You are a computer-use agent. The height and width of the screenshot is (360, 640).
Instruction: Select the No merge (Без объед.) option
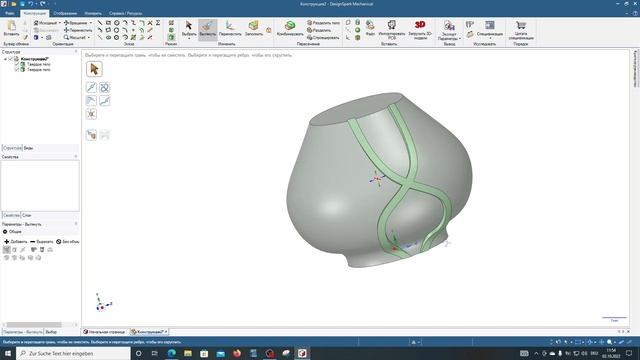click(68, 242)
